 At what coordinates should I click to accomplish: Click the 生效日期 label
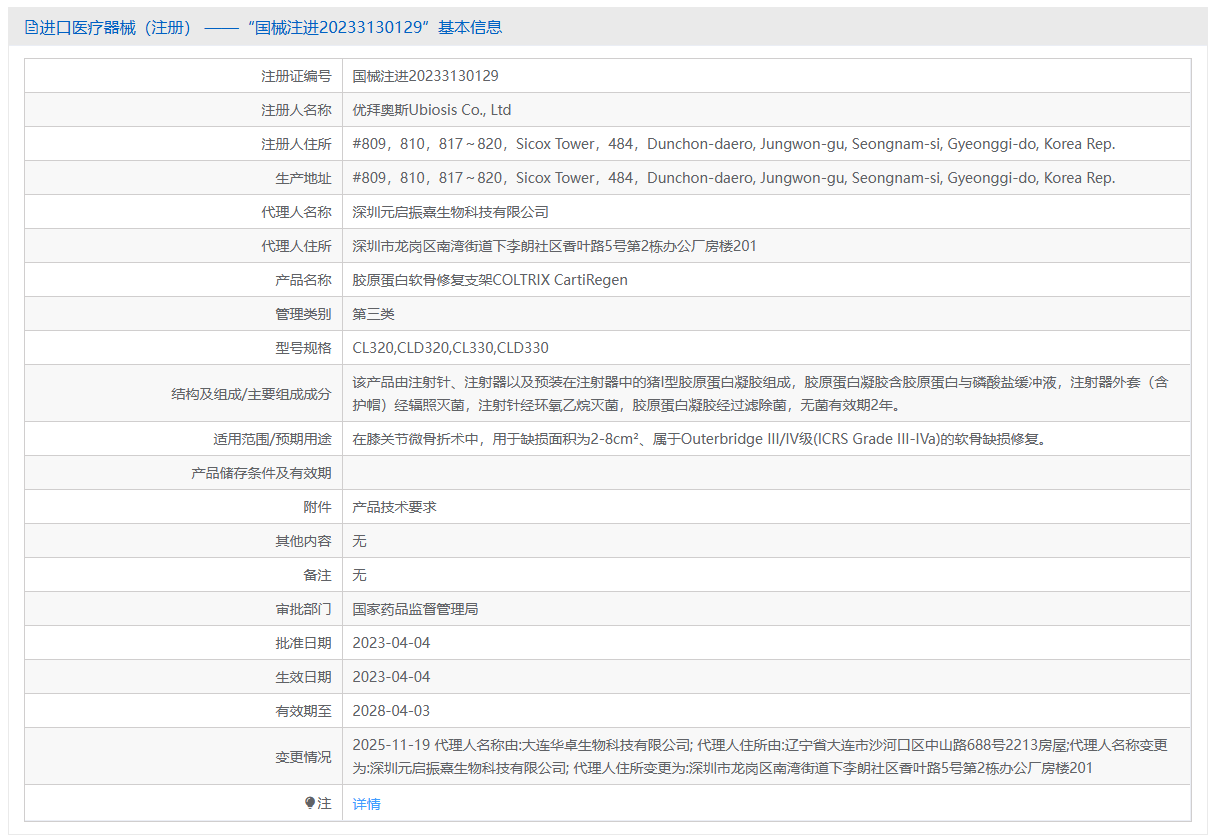pyautogui.click(x=303, y=677)
